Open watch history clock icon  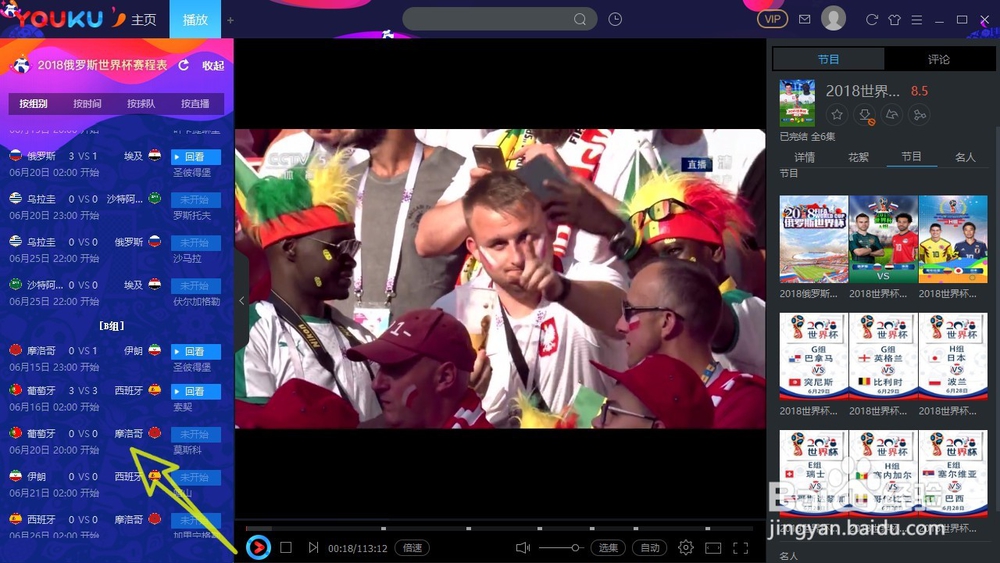(x=615, y=19)
